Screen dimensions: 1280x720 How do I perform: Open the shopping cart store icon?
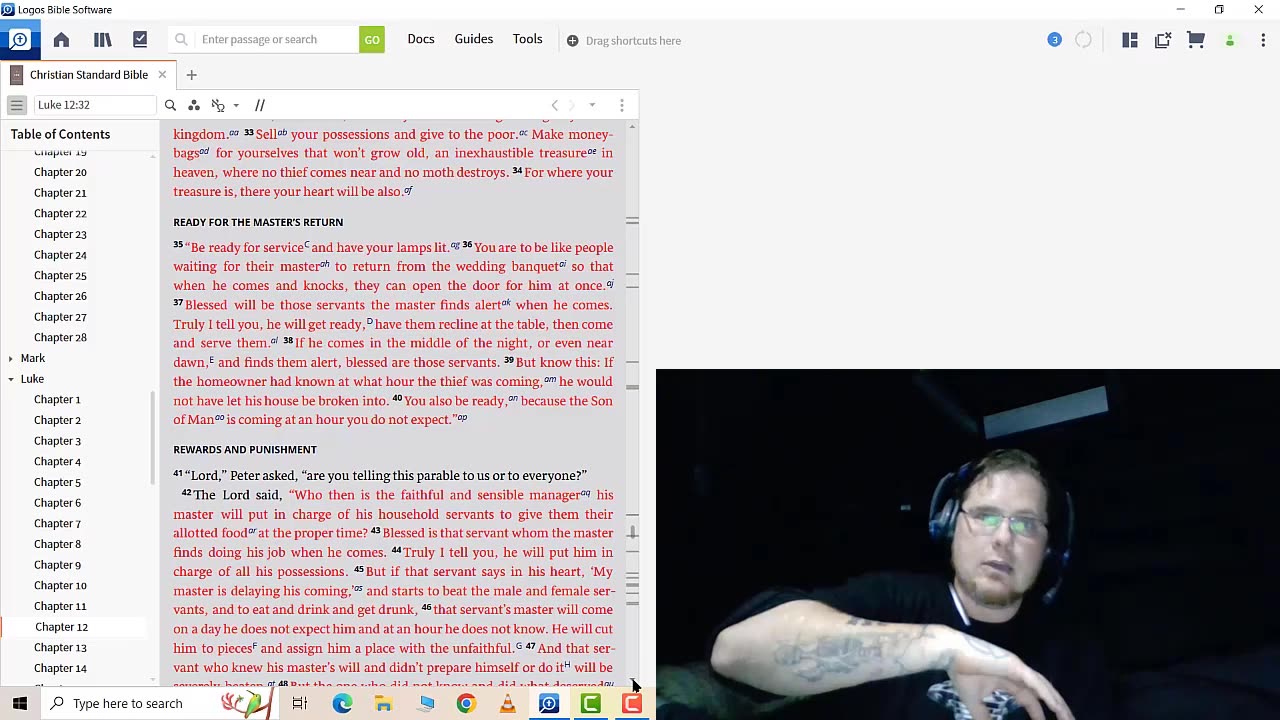[1195, 40]
